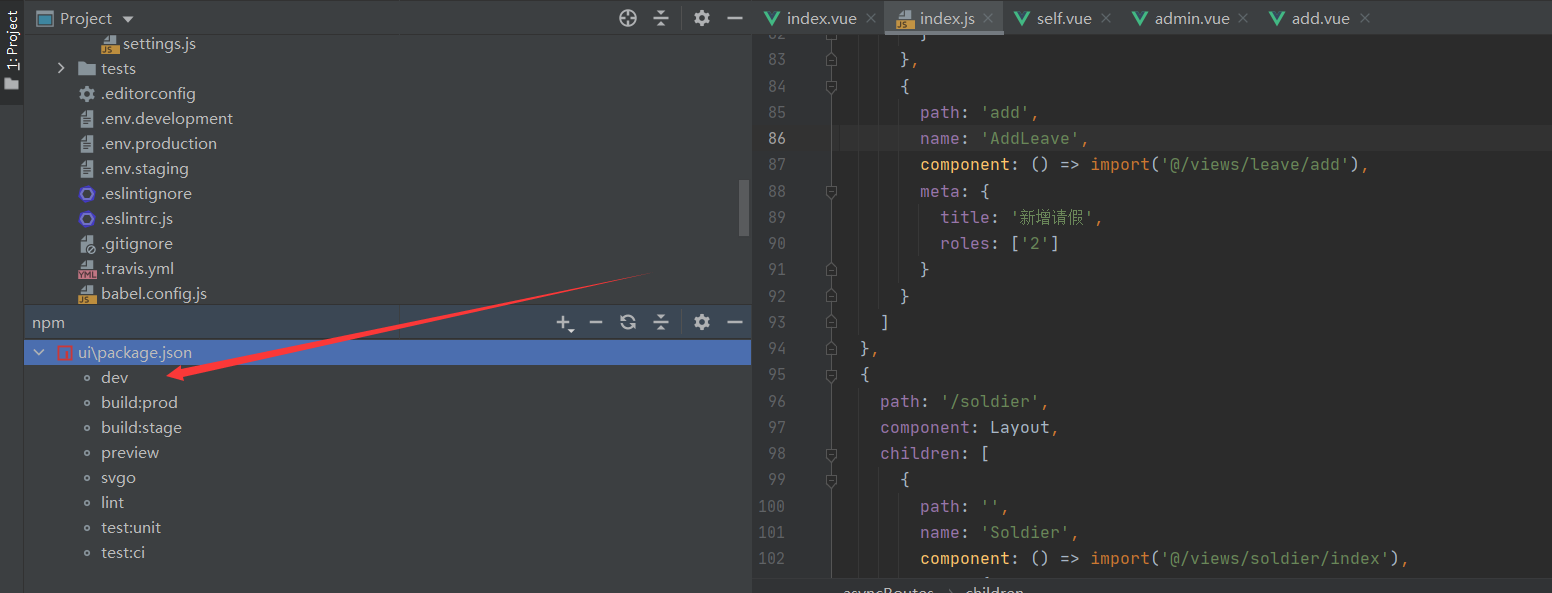The width and height of the screenshot is (1552, 593).
Task: Close the self.vue tab
Action: (x=1105, y=18)
